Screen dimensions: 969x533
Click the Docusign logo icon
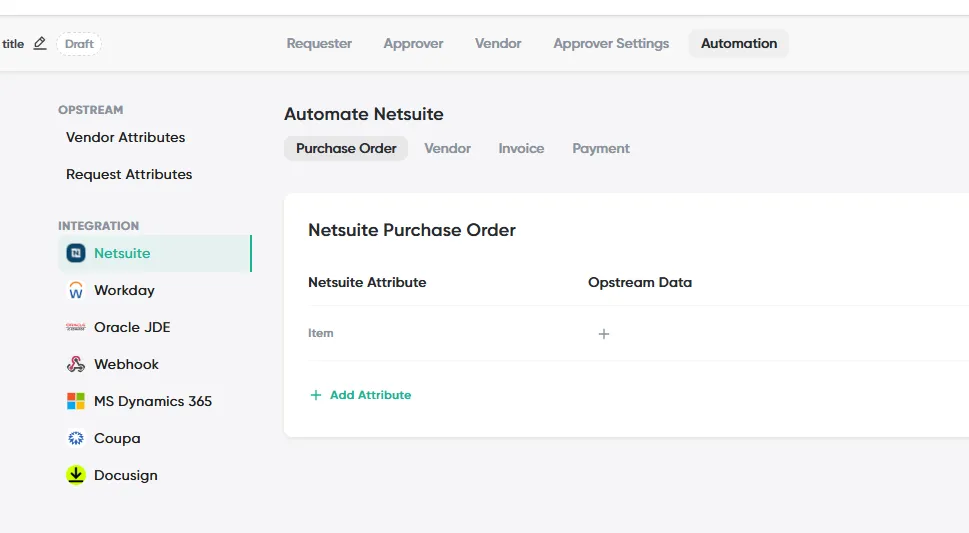pos(76,475)
